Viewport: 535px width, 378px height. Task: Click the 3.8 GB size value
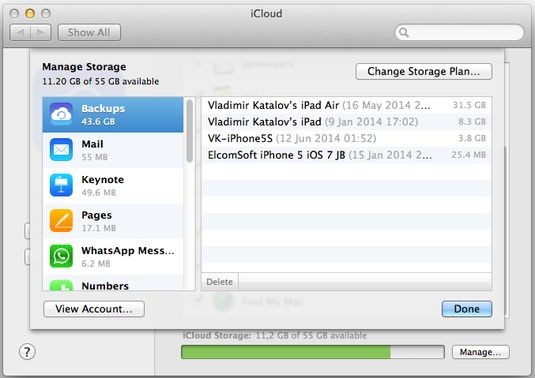472,138
